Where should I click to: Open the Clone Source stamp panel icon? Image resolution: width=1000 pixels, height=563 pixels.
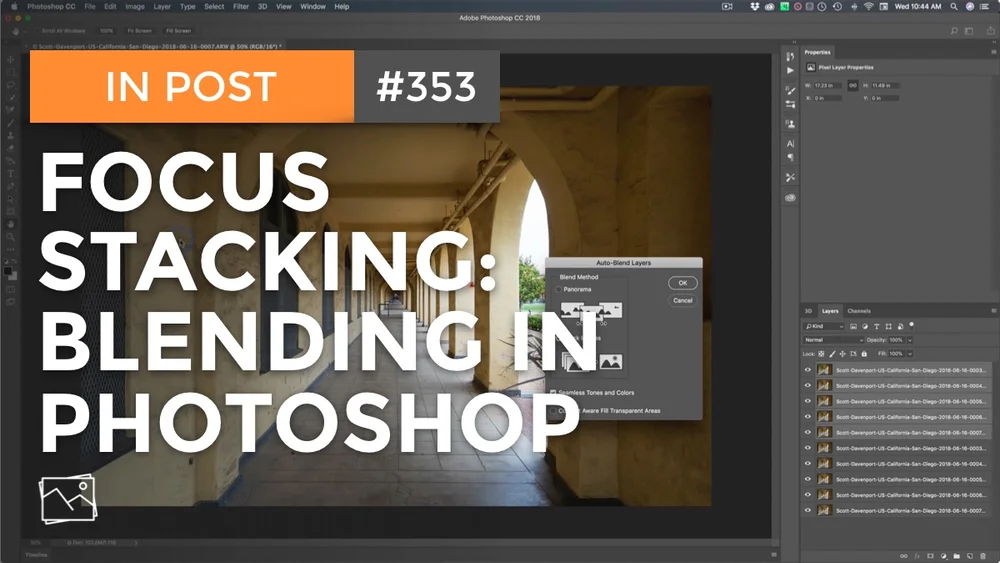(x=790, y=124)
